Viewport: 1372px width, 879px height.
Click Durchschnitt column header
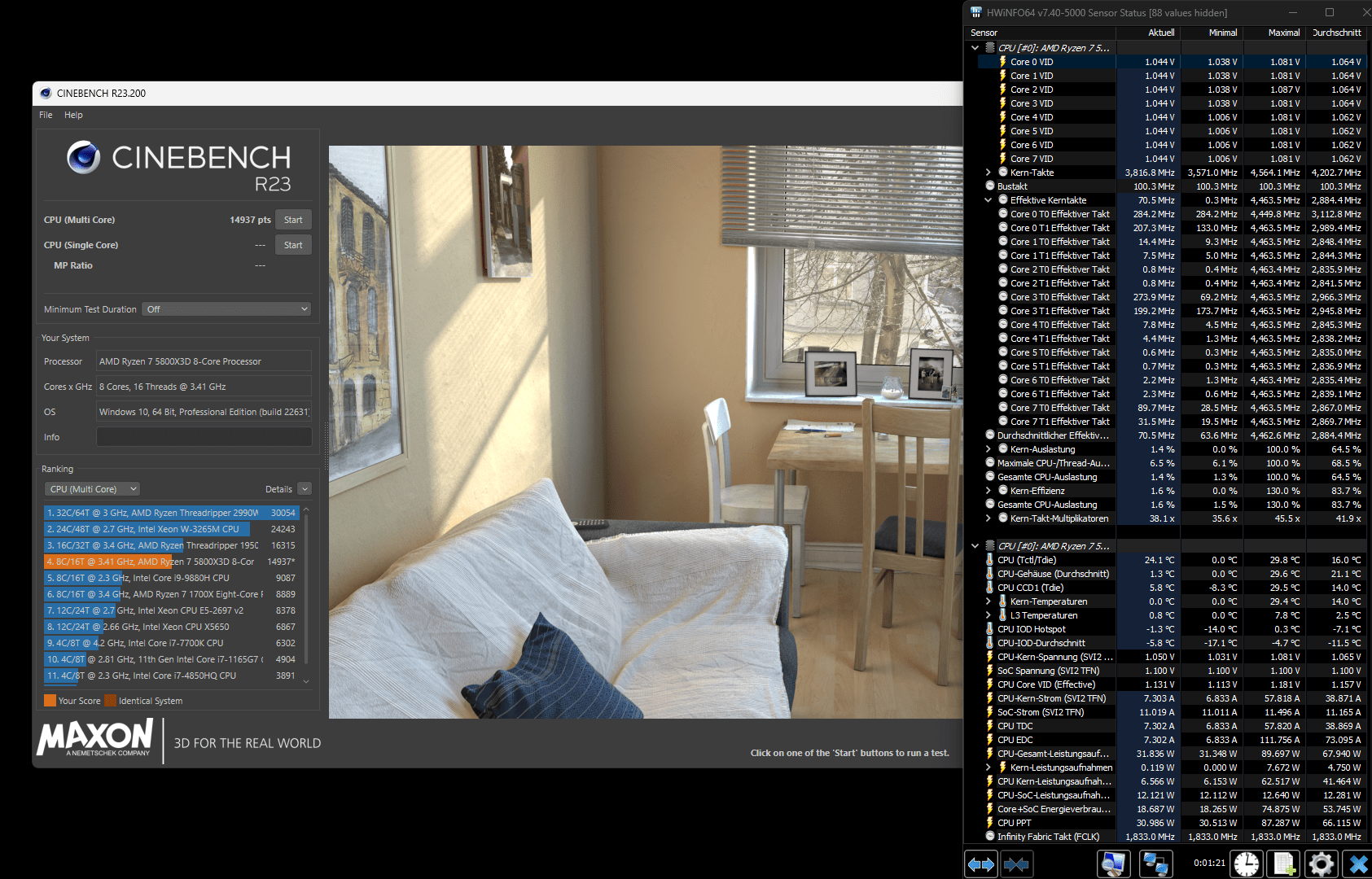pos(1335,33)
